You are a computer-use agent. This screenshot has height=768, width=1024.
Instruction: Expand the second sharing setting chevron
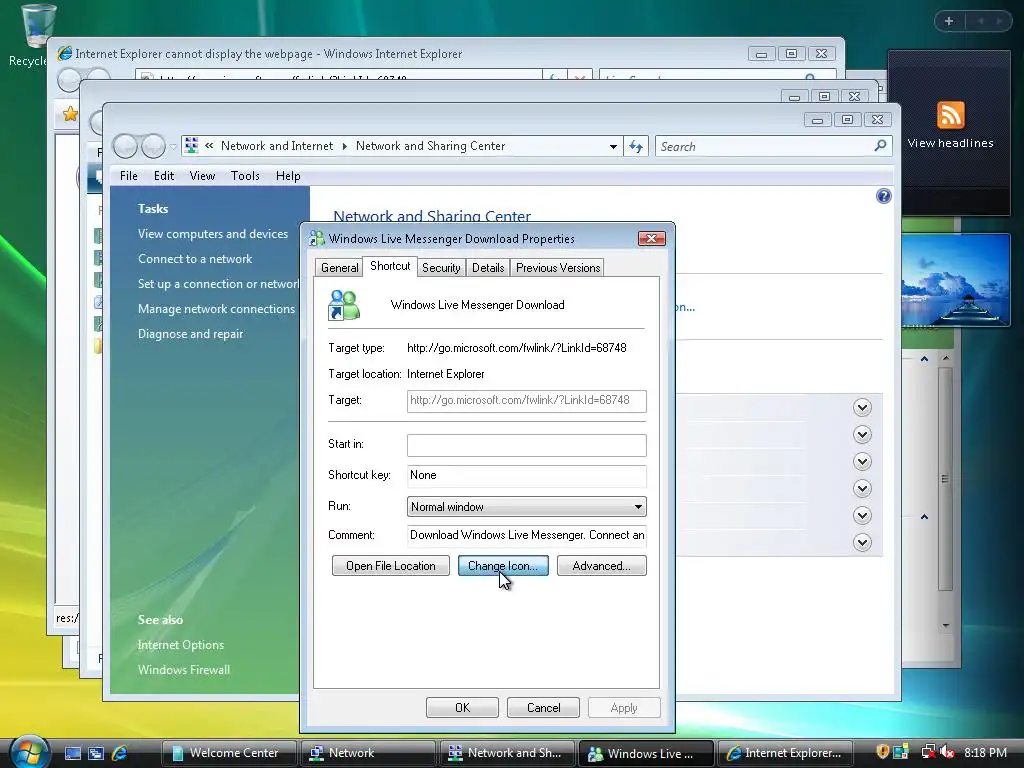[862, 434]
